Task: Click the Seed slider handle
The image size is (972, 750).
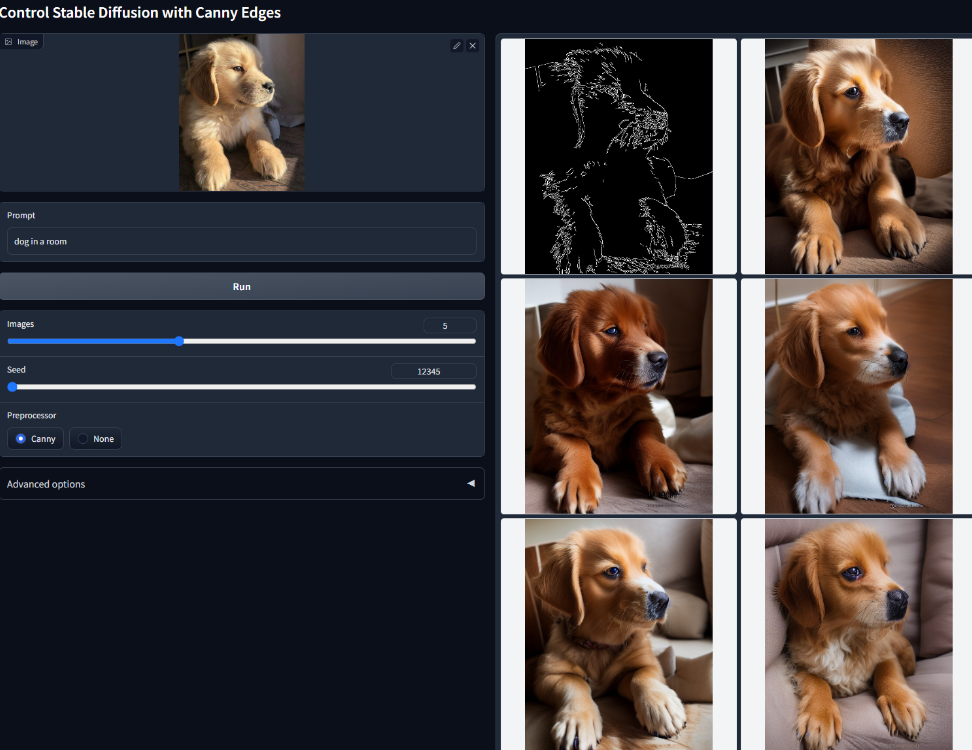Action: coord(12,387)
